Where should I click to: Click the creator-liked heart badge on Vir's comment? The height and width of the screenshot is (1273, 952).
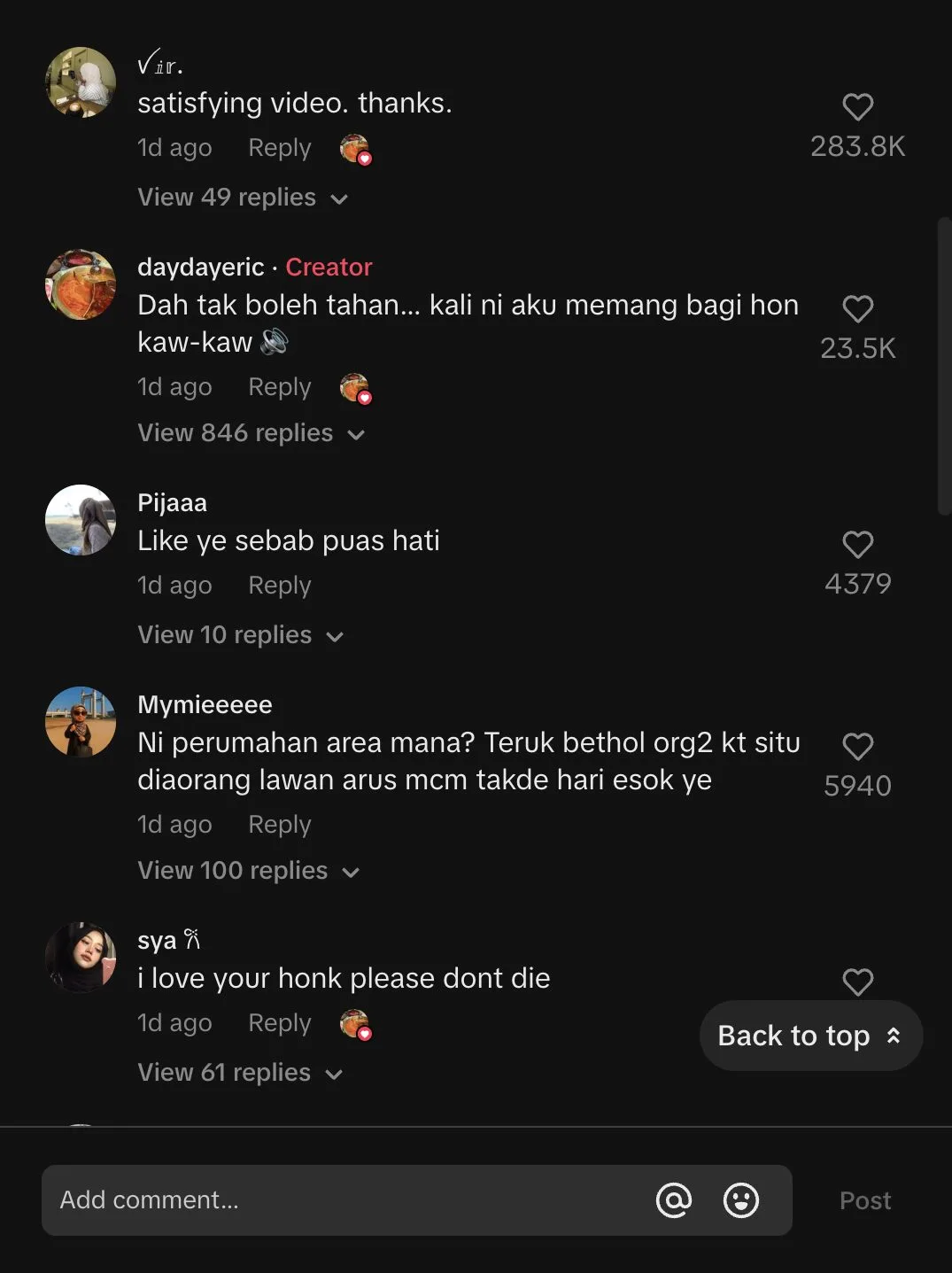tap(355, 150)
